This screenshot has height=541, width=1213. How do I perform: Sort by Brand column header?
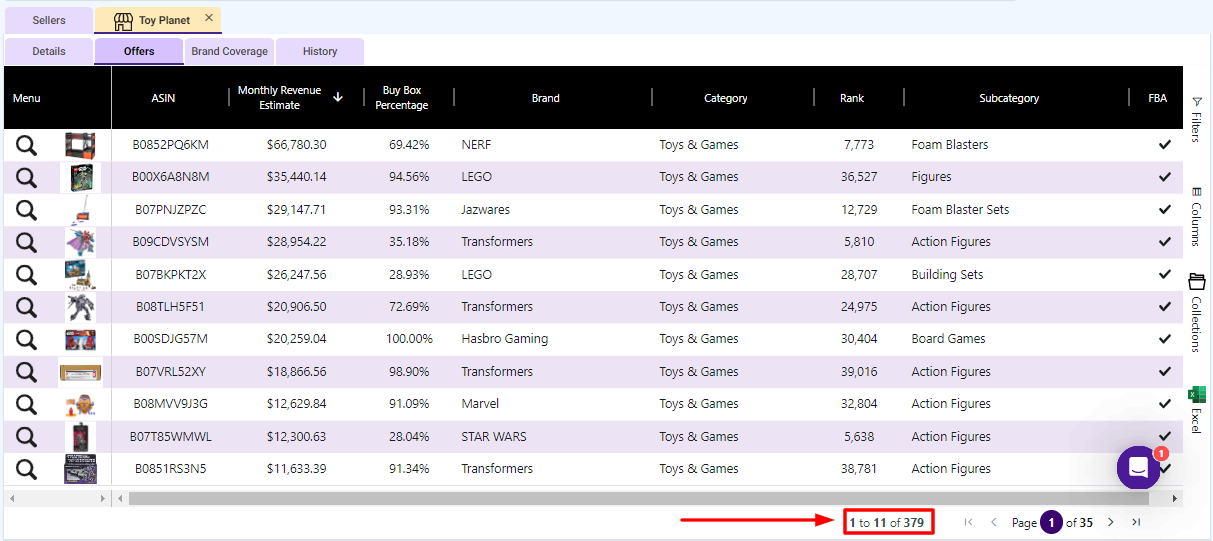545,98
